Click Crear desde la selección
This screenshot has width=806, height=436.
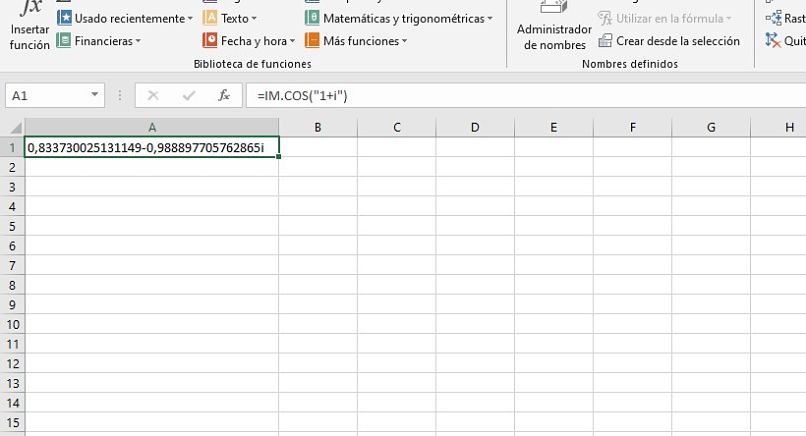pos(669,41)
